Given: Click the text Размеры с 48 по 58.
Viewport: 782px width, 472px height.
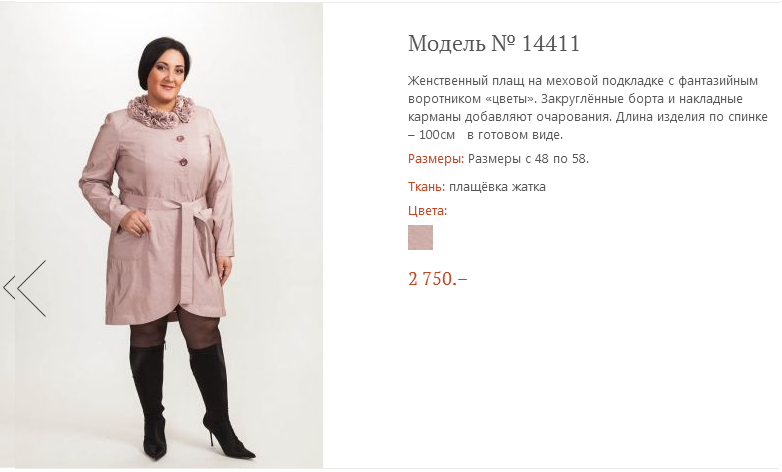Looking at the screenshot, I should (528, 159).
